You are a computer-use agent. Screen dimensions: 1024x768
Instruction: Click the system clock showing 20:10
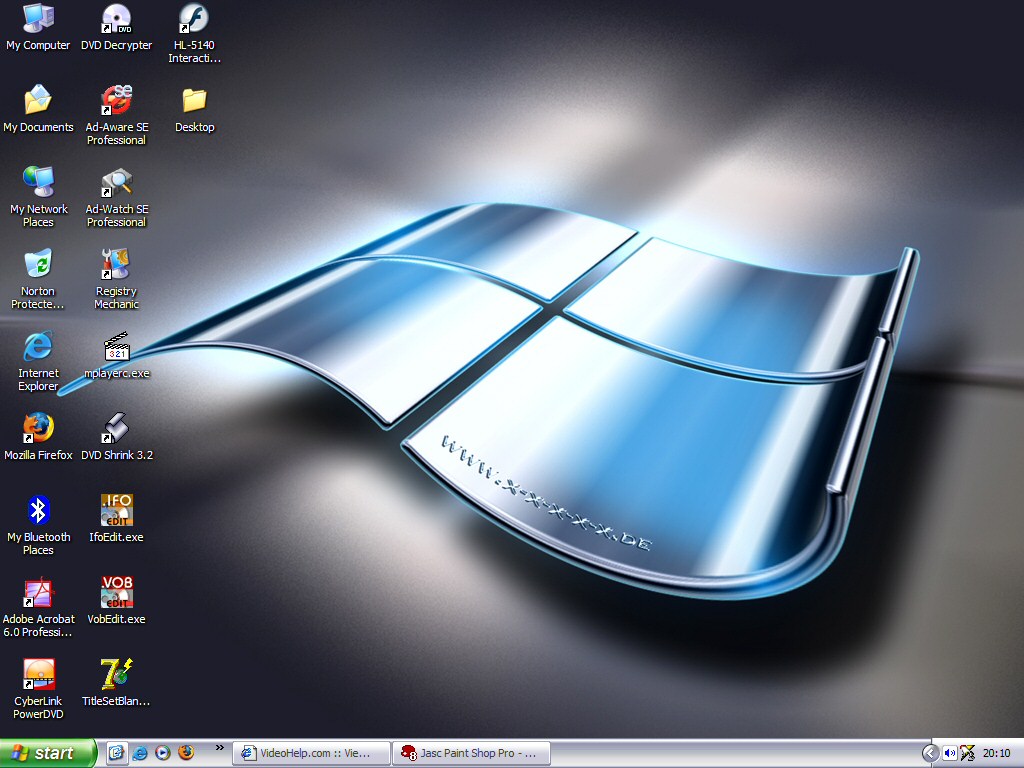[x=997, y=753]
